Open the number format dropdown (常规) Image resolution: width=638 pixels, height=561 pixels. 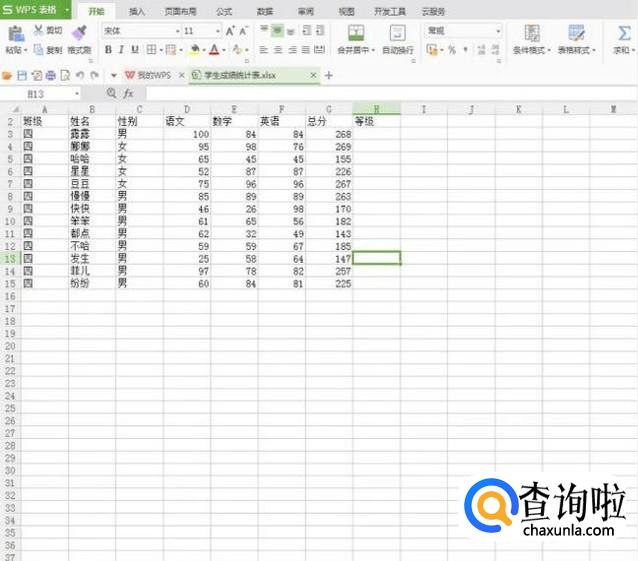pyautogui.click(x=498, y=31)
